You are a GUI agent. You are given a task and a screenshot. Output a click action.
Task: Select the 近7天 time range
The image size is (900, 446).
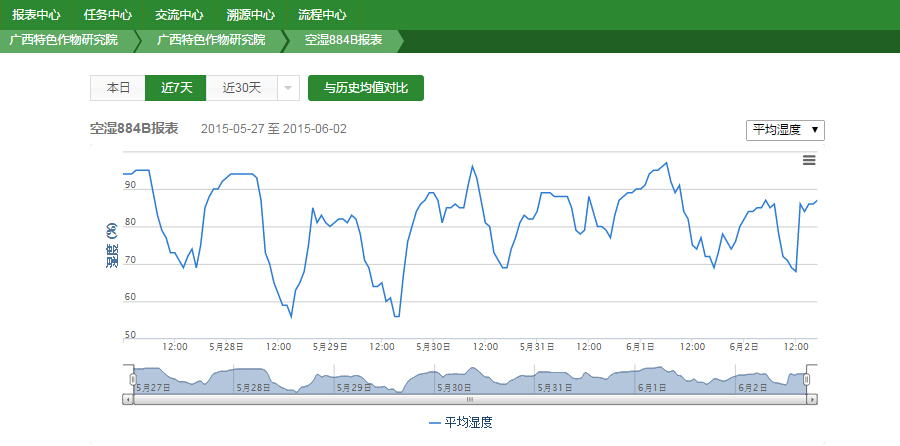[x=176, y=88]
